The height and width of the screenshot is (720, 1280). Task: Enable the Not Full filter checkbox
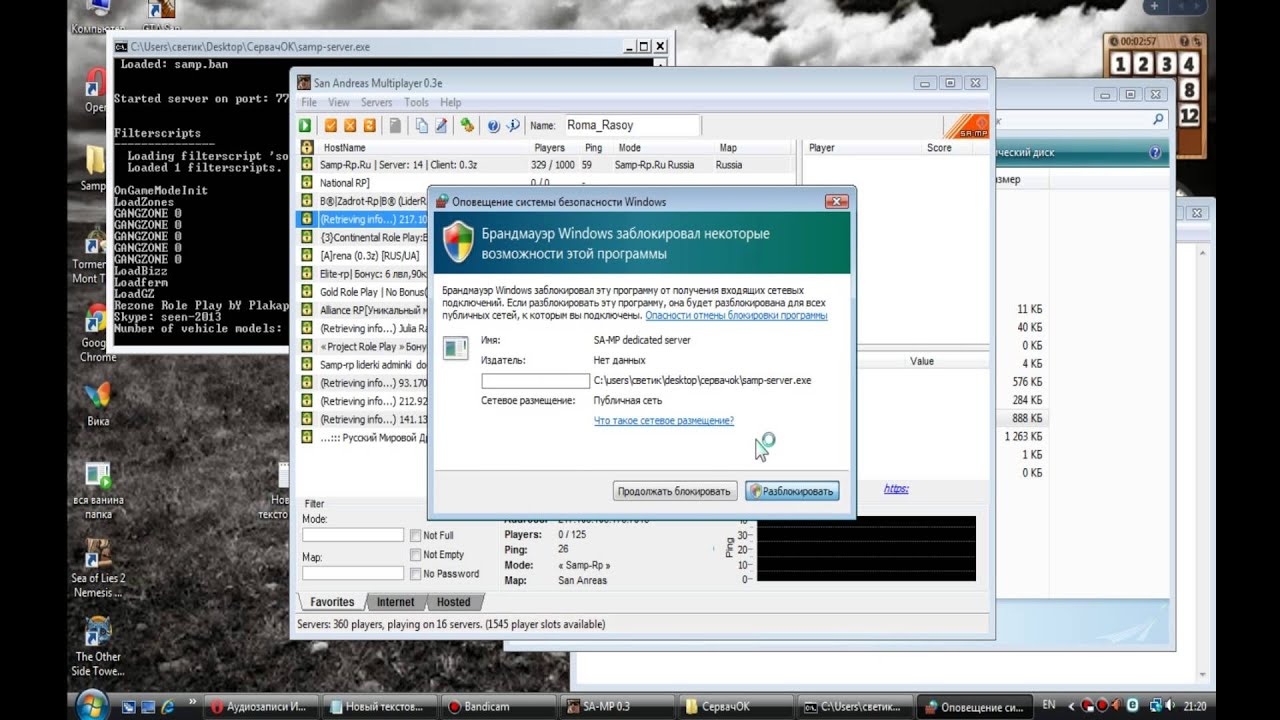(x=415, y=536)
